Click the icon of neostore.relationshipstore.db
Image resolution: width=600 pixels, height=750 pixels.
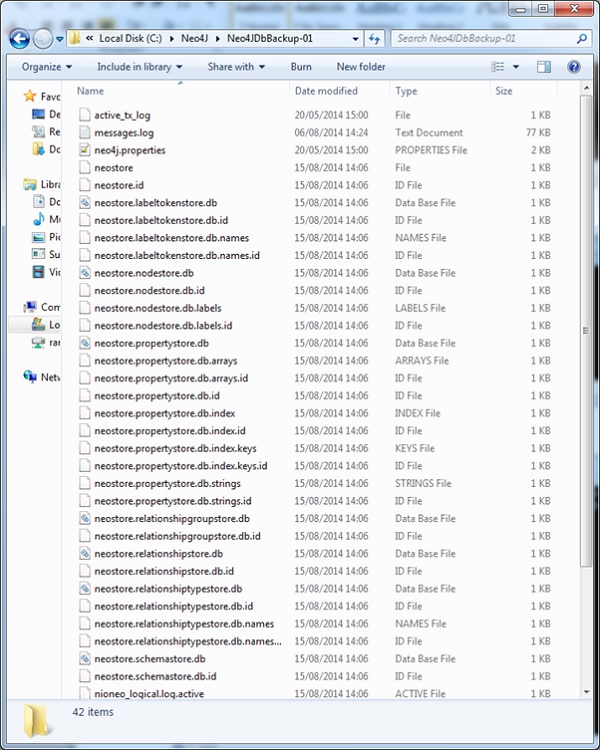pyautogui.click(x=85, y=553)
